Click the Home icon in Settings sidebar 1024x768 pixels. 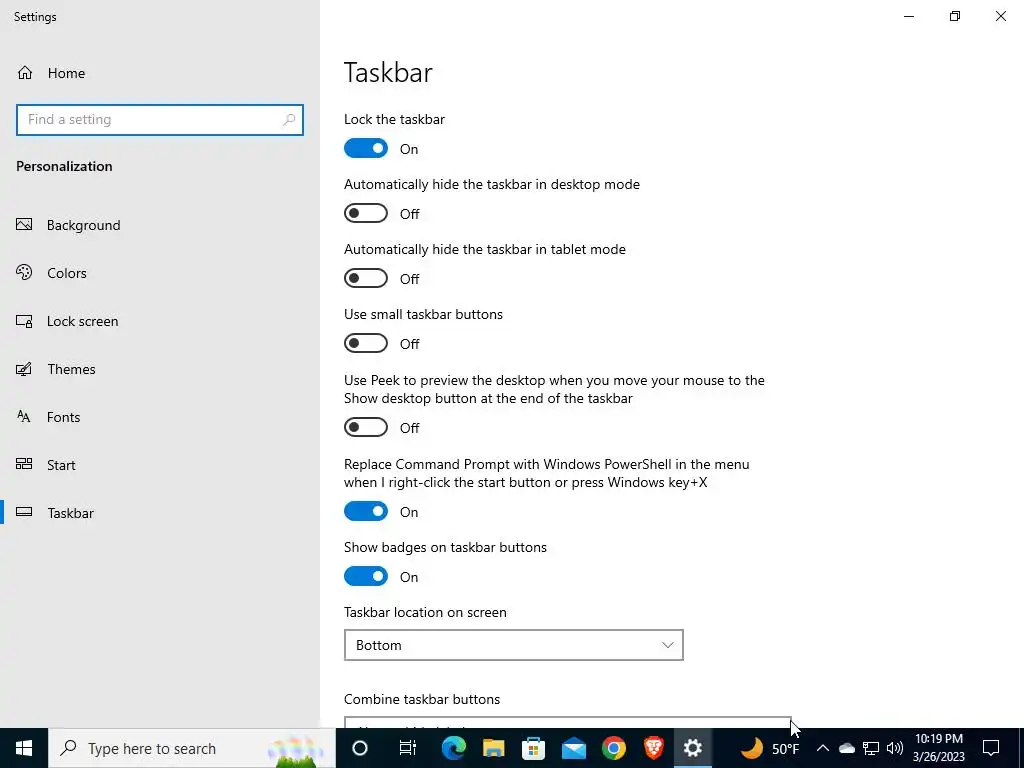click(x=25, y=72)
